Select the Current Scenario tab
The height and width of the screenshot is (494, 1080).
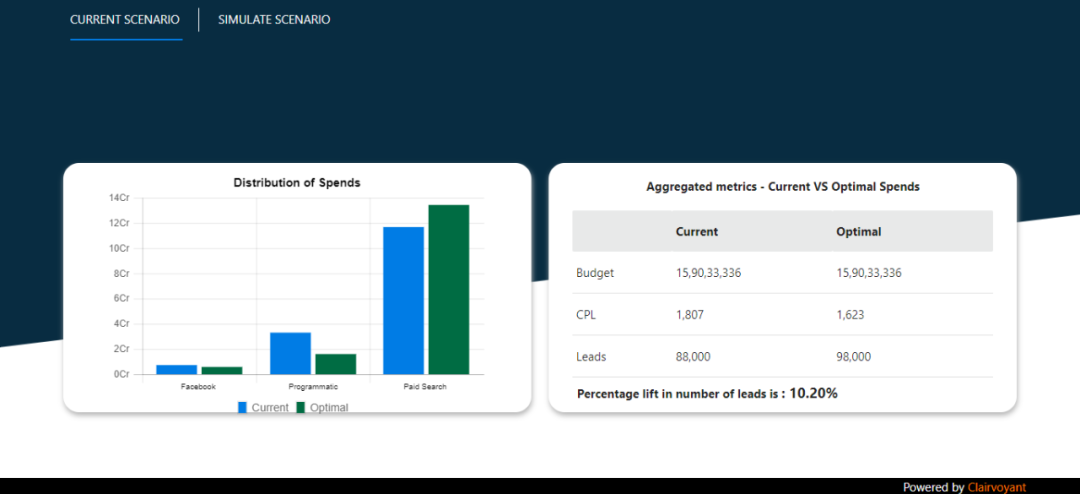[125, 20]
